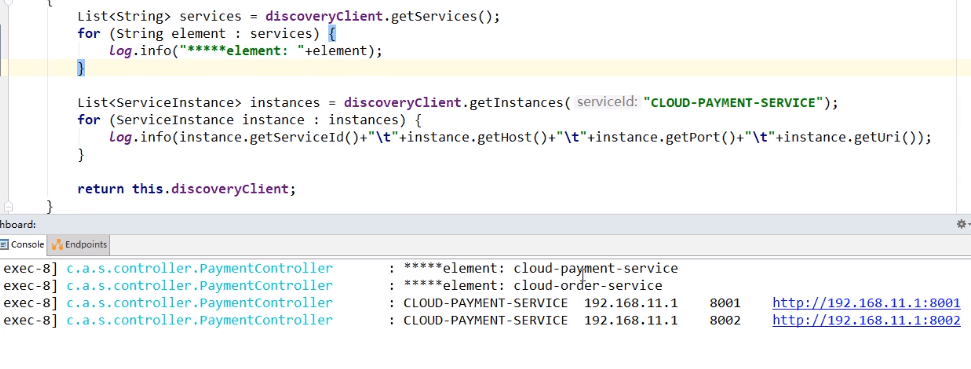Click getInstances method call in code

[x=516, y=102]
